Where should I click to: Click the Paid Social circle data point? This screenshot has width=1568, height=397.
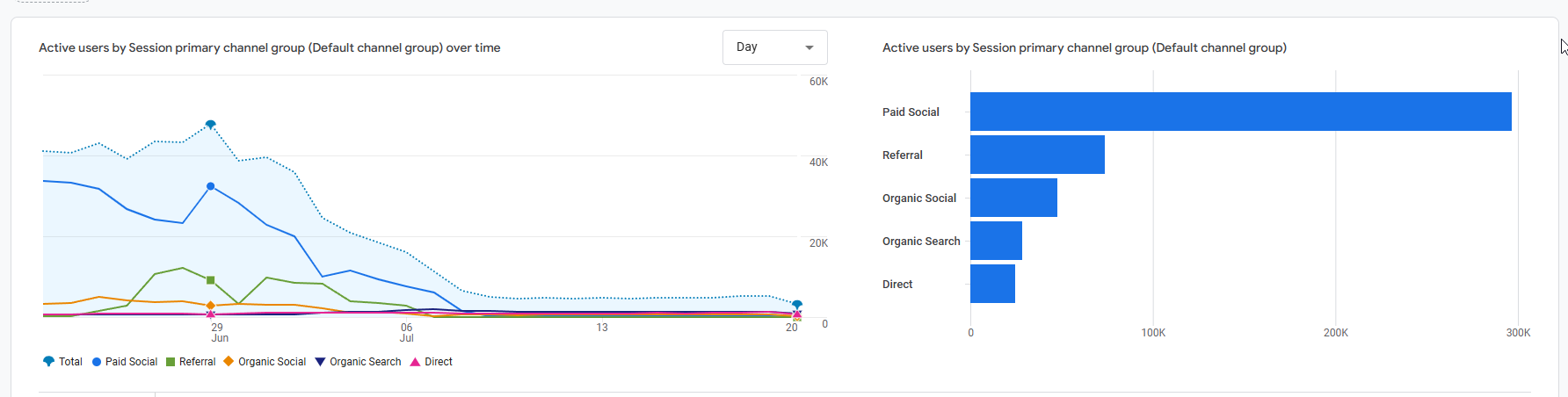click(x=211, y=186)
